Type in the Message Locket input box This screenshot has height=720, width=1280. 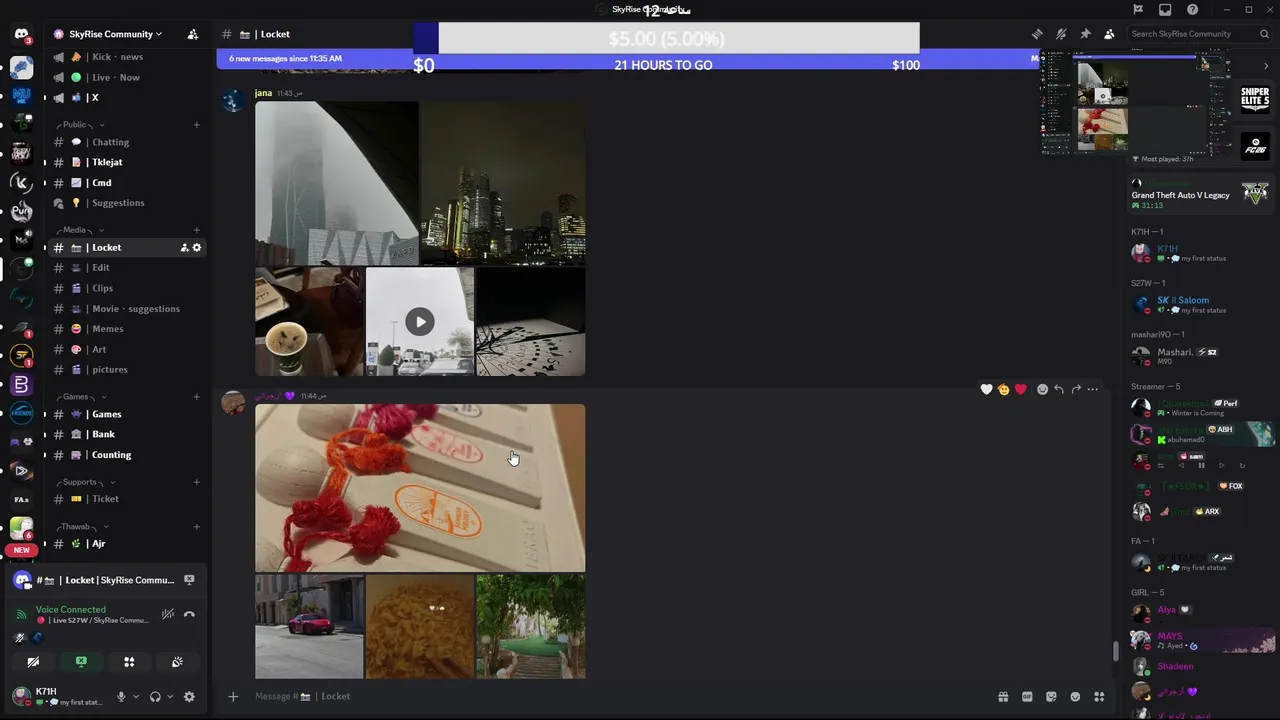click(620, 696)
